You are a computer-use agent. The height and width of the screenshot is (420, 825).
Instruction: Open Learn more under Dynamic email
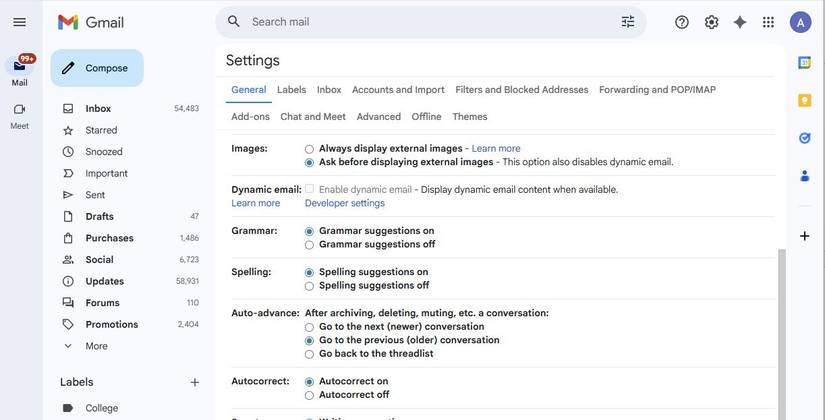256,203
